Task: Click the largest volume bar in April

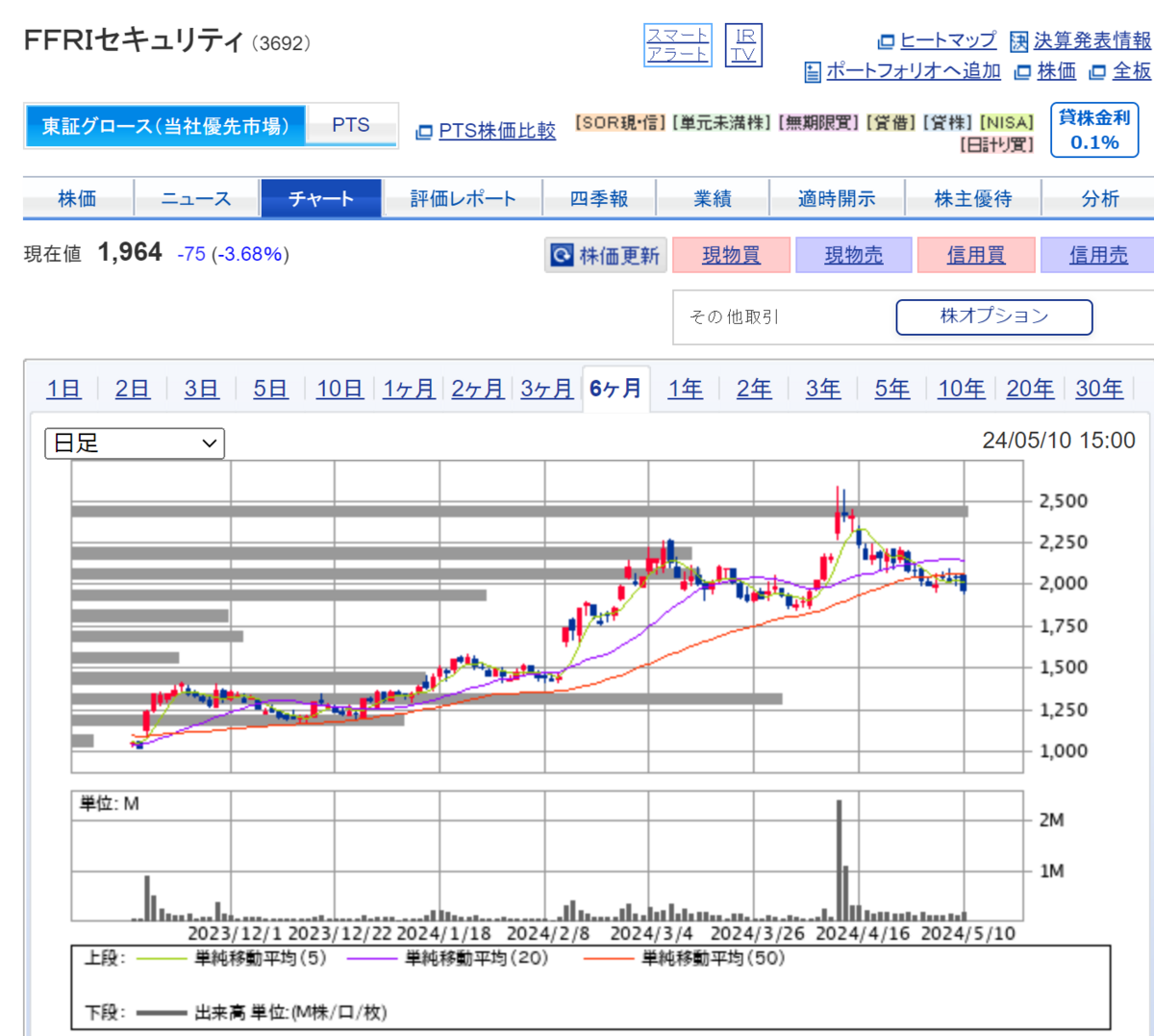Action: point(840,860)
